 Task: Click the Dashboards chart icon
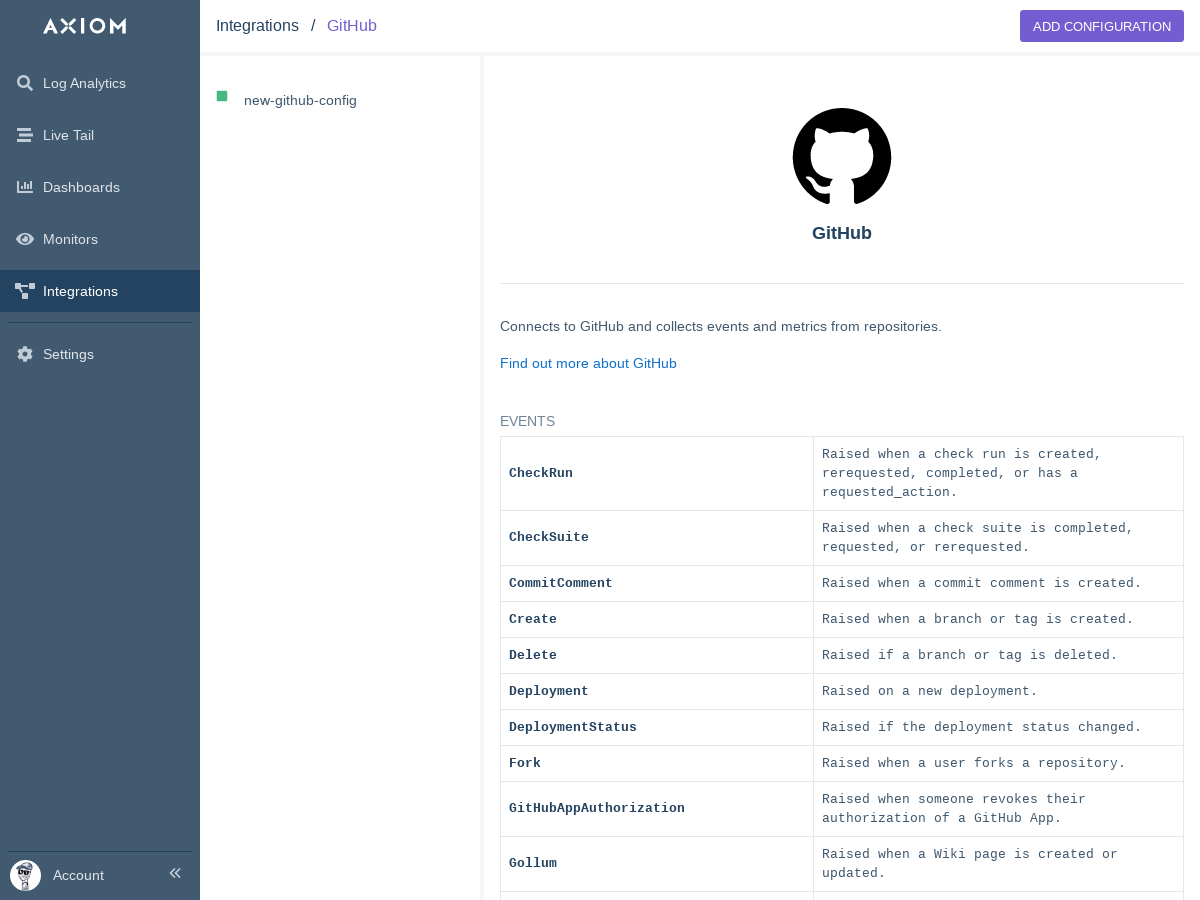(x=25, y=187)
